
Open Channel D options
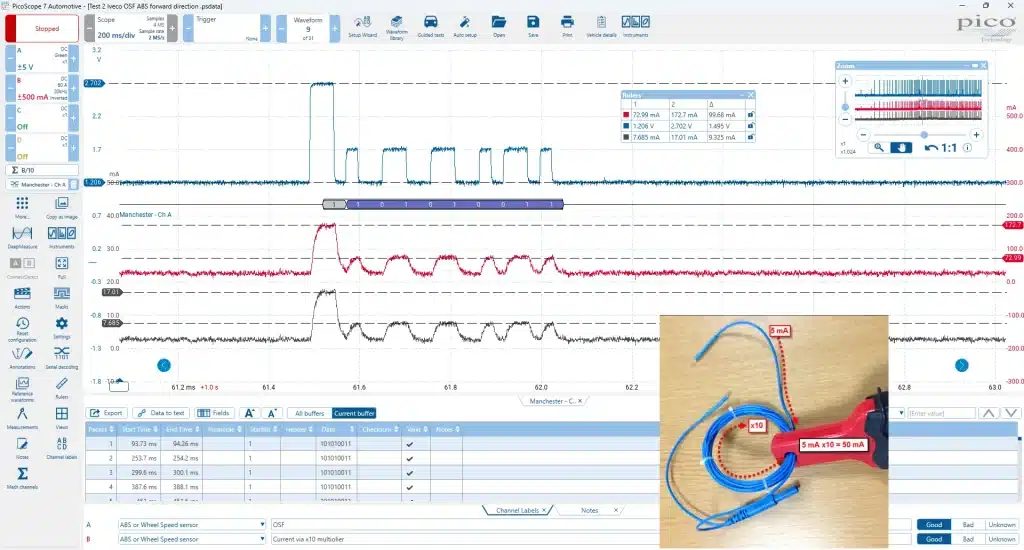pyautogui.click(x=42, y=148)
